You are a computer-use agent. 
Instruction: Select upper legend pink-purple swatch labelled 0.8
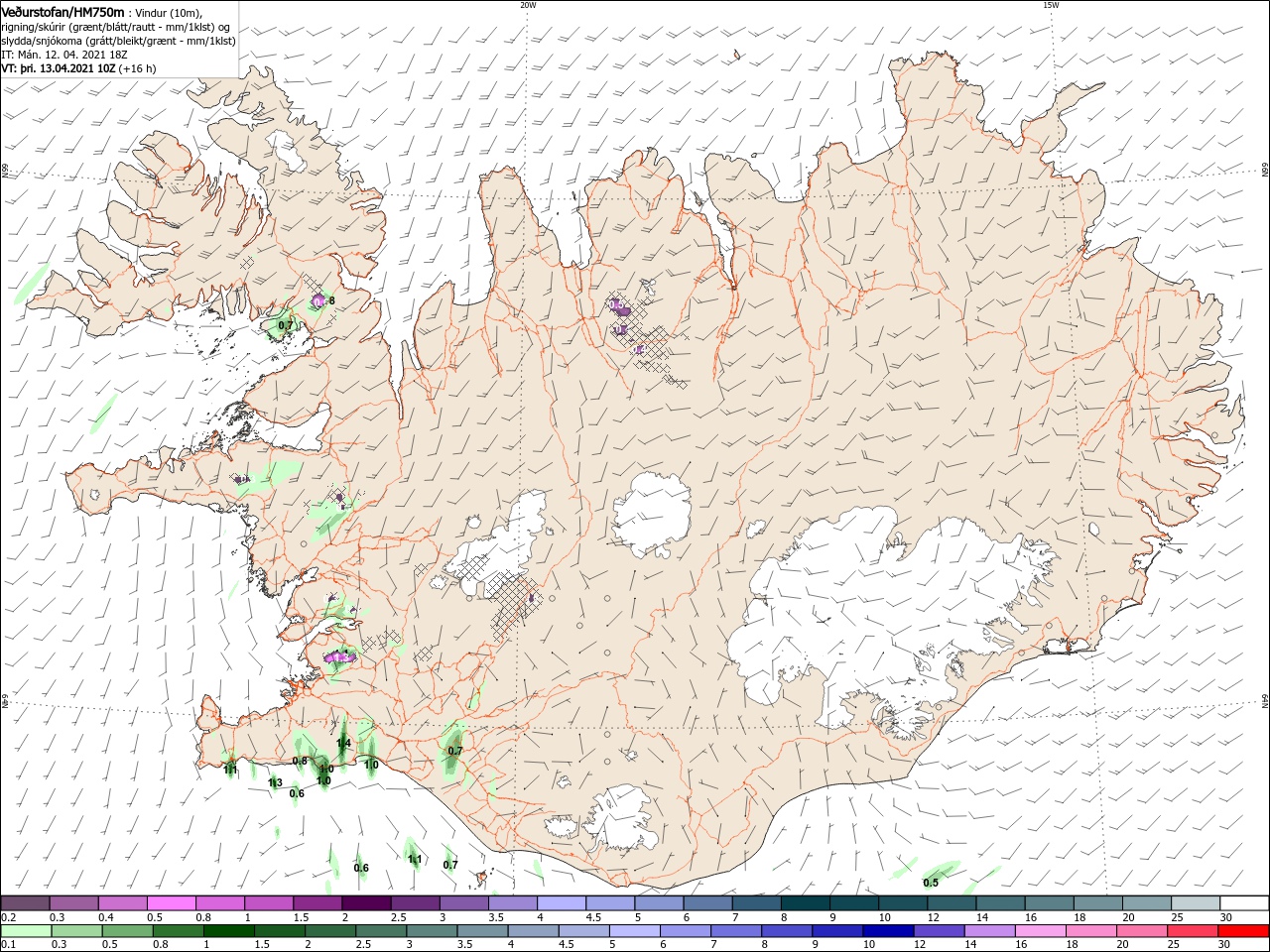coord(219,902)
